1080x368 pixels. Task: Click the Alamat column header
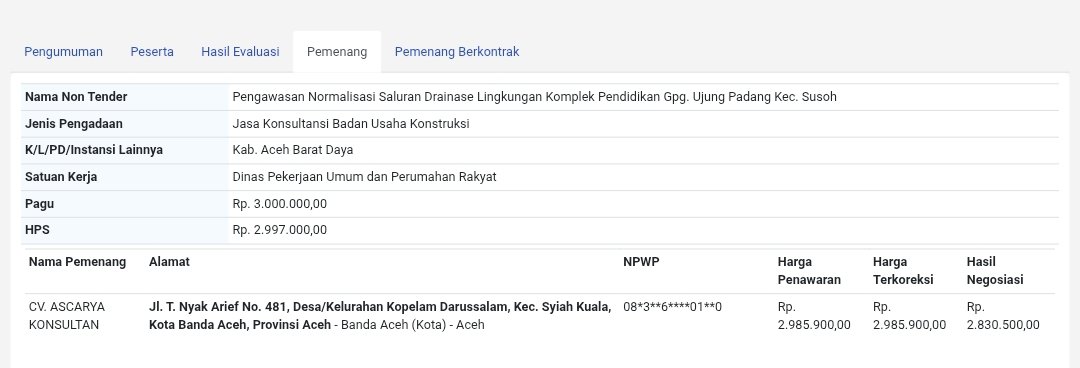point(169,262)
